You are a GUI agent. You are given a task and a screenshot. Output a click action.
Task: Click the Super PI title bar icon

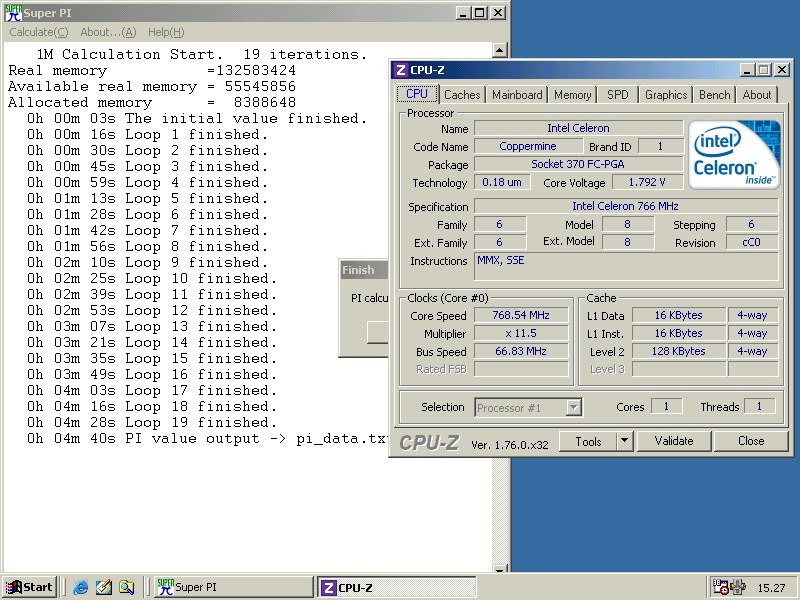tap(14, 13)
